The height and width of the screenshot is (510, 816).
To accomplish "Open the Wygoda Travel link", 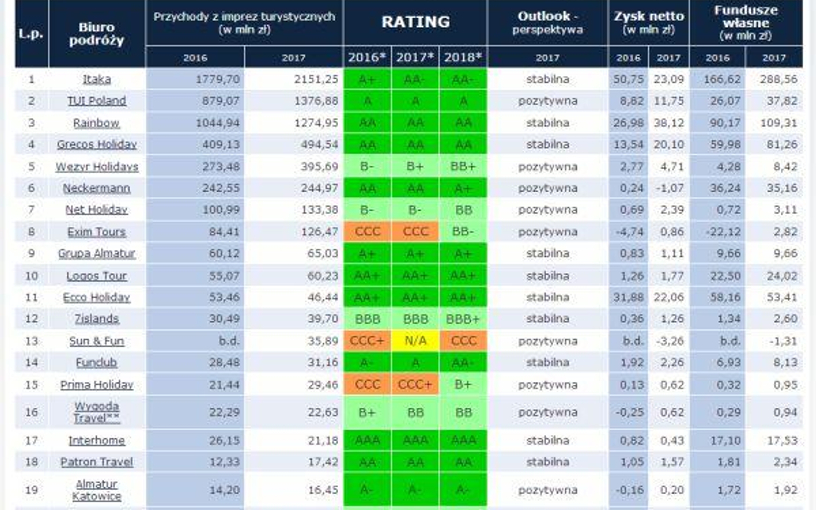I will [97, 412].
